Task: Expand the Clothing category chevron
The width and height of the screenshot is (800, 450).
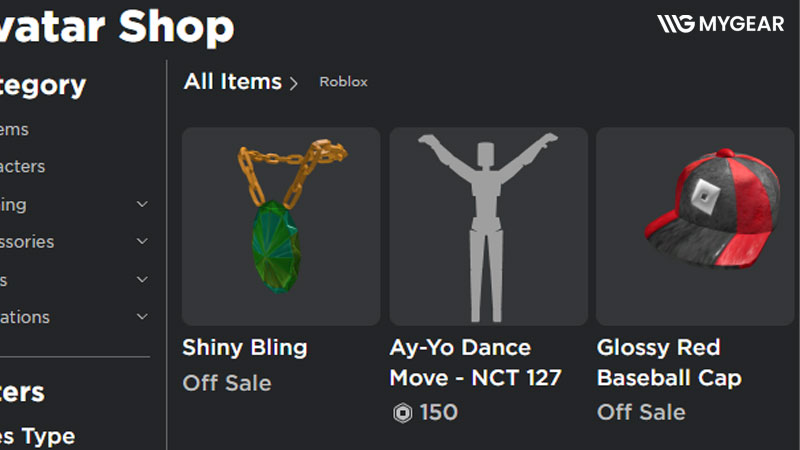Action: (x=142, y=204)
